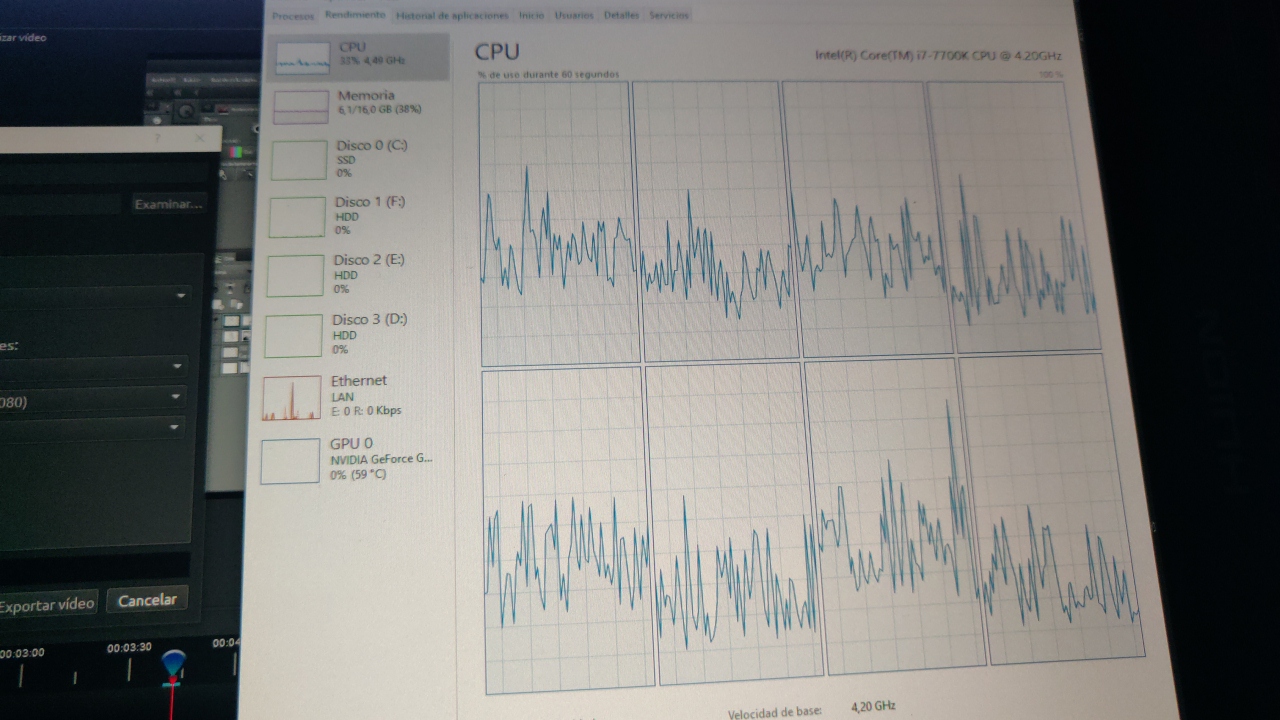The width and height of the screenshot is (1280, 720).
Task: Click the 00:03:30 timeline mark
Action: (x=130, y=647)
